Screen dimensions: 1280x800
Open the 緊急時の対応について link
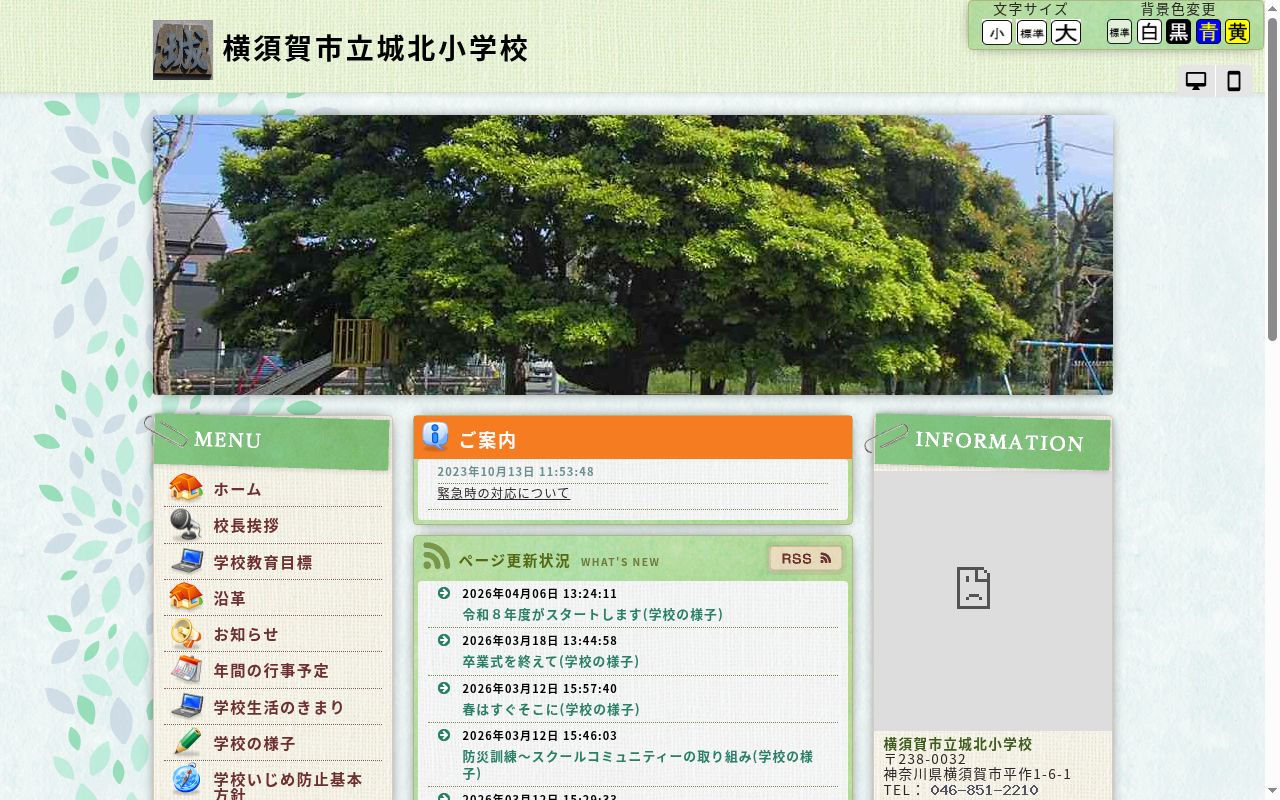click(503, 493)
